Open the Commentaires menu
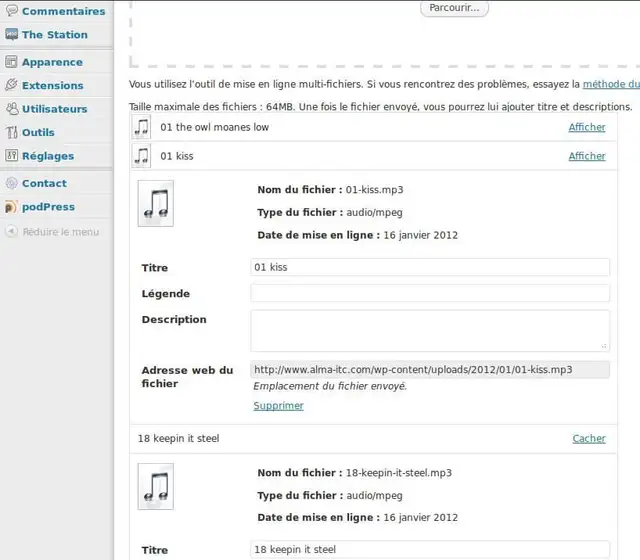The image size is (640, 560). [63, 11]
